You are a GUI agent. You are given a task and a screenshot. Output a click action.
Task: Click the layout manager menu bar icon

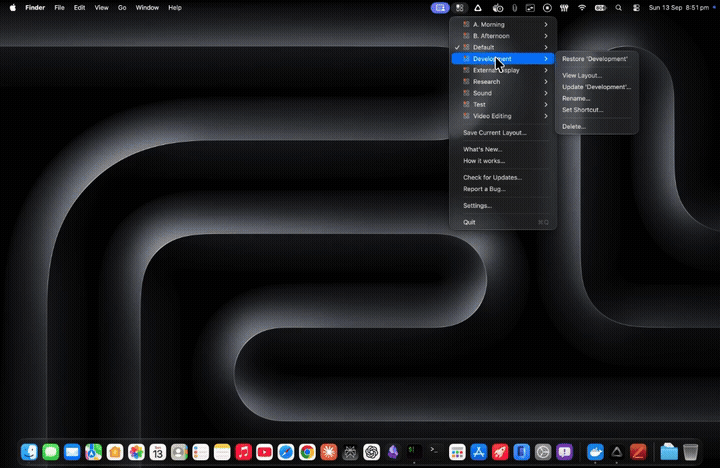[x=460, y=8]
